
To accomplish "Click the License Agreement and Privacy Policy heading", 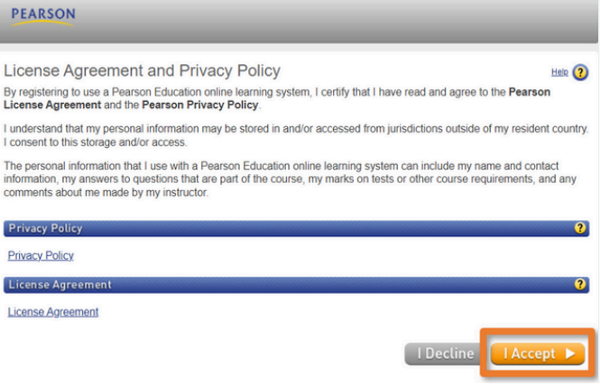I will coord(142,71).
